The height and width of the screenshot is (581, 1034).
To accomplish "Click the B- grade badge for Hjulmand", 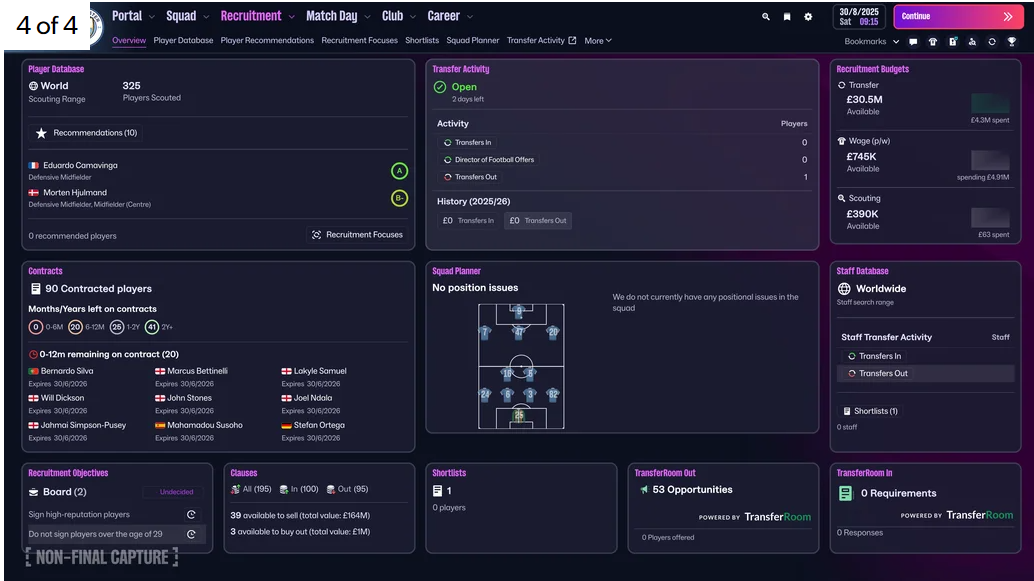I will (399, 198).
